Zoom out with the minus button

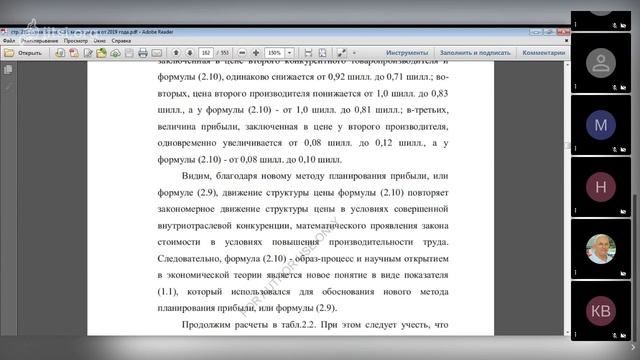242,53
